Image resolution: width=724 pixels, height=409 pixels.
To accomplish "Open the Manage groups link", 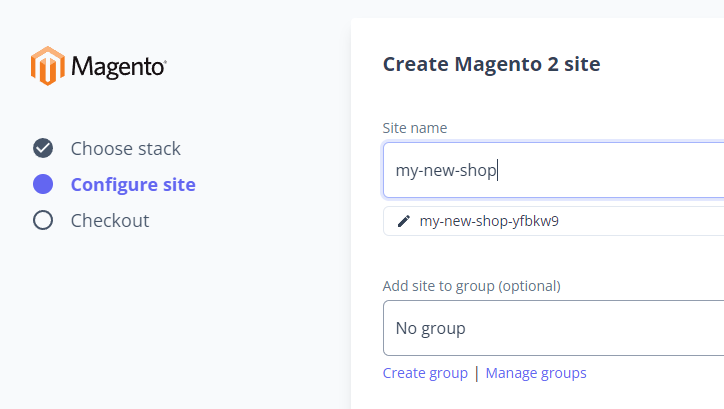I will point(536,373).
